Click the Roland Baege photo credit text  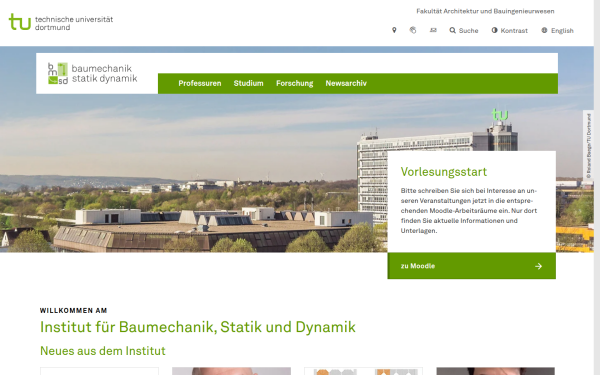click(589, 146)
